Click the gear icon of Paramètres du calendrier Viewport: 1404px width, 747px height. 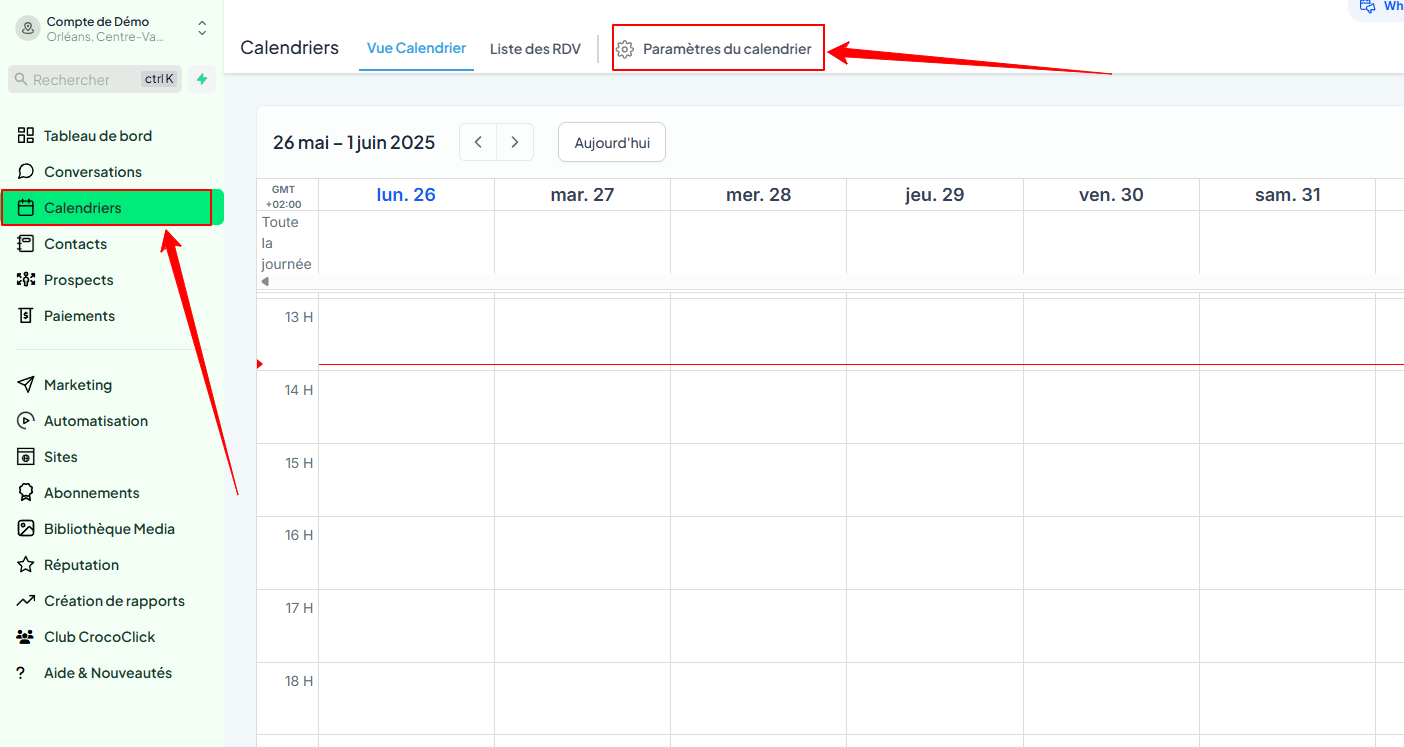tap(625, 49)
